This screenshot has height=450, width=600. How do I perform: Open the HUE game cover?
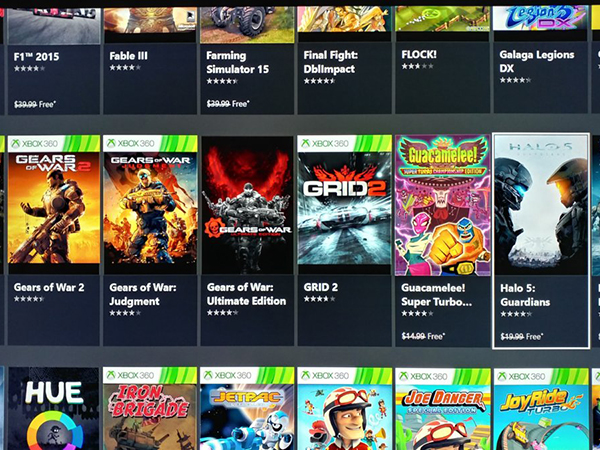click(x=54, y=409)
